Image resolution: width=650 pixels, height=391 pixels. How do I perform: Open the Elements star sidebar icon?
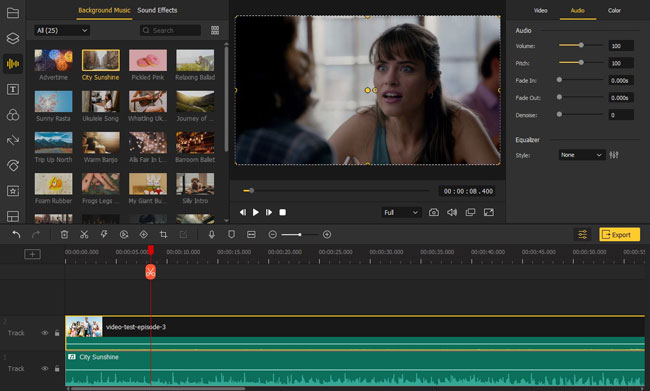[13, 191]
